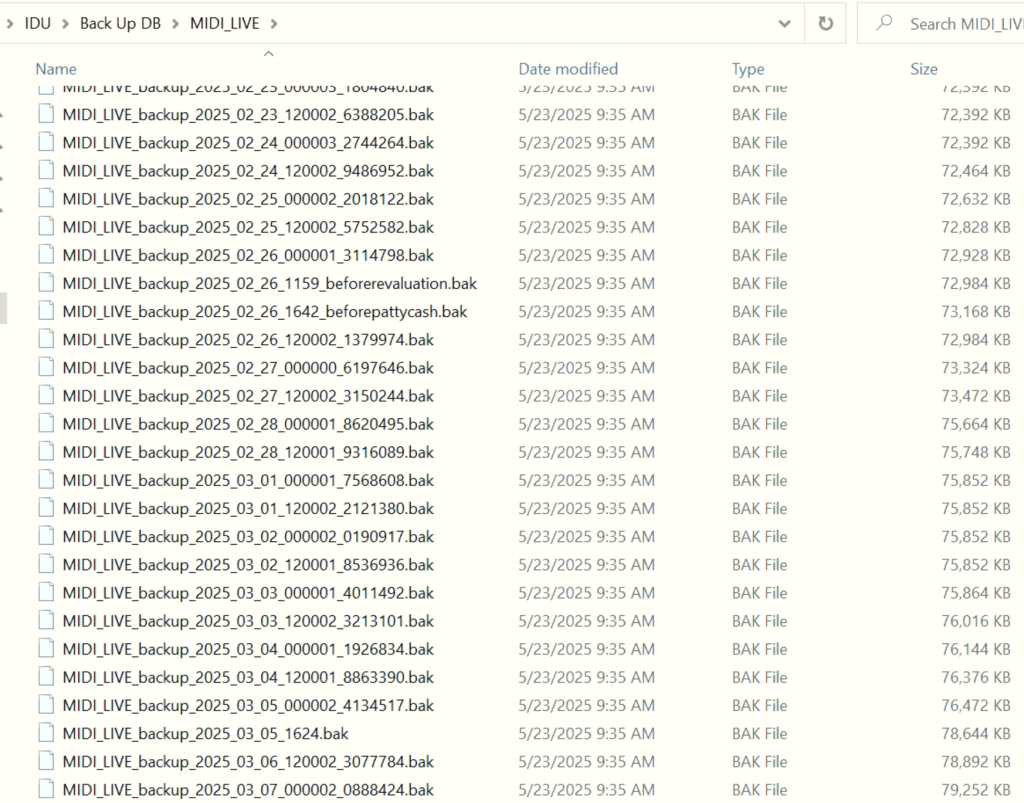The image size is (1024, 803).
Task: Click the file icon of 1159_beforerevaluation.bak
Action: coord(46,283)
